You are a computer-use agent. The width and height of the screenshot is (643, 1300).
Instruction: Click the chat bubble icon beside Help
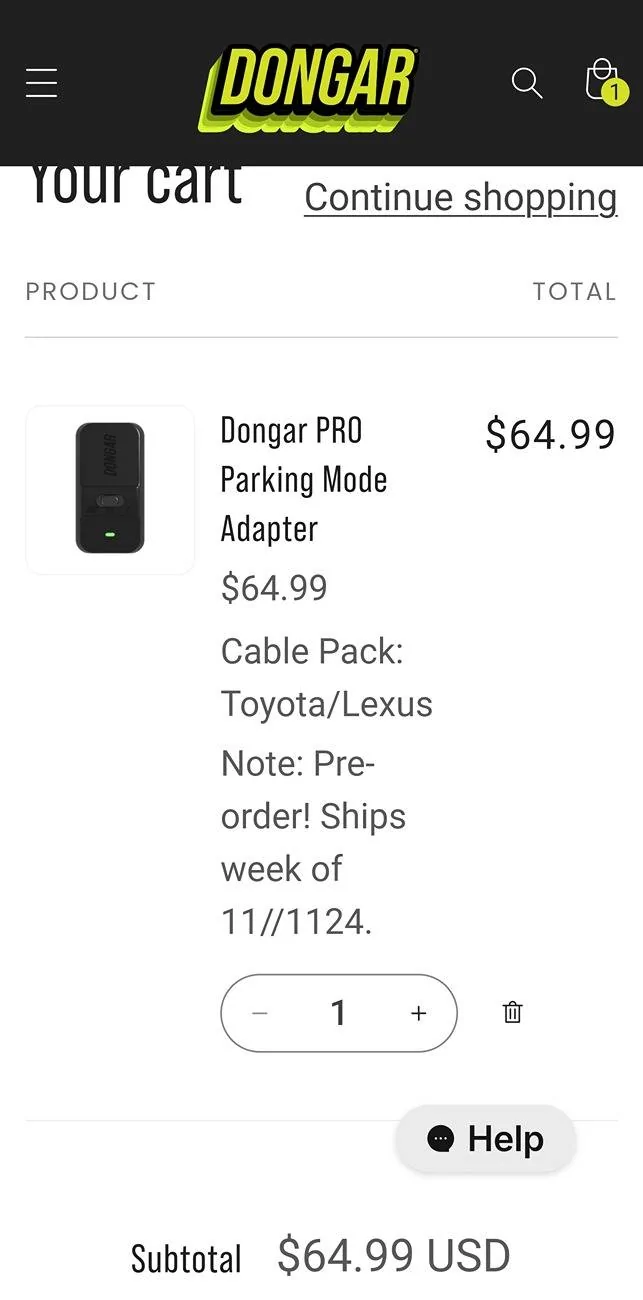point(440,1139)
